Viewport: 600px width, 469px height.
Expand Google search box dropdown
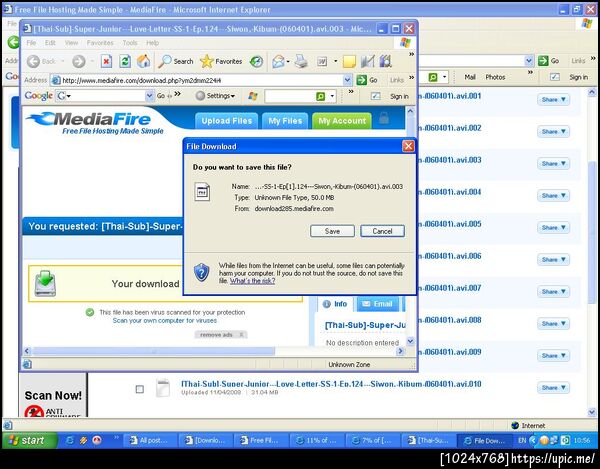tap(149, 96)
